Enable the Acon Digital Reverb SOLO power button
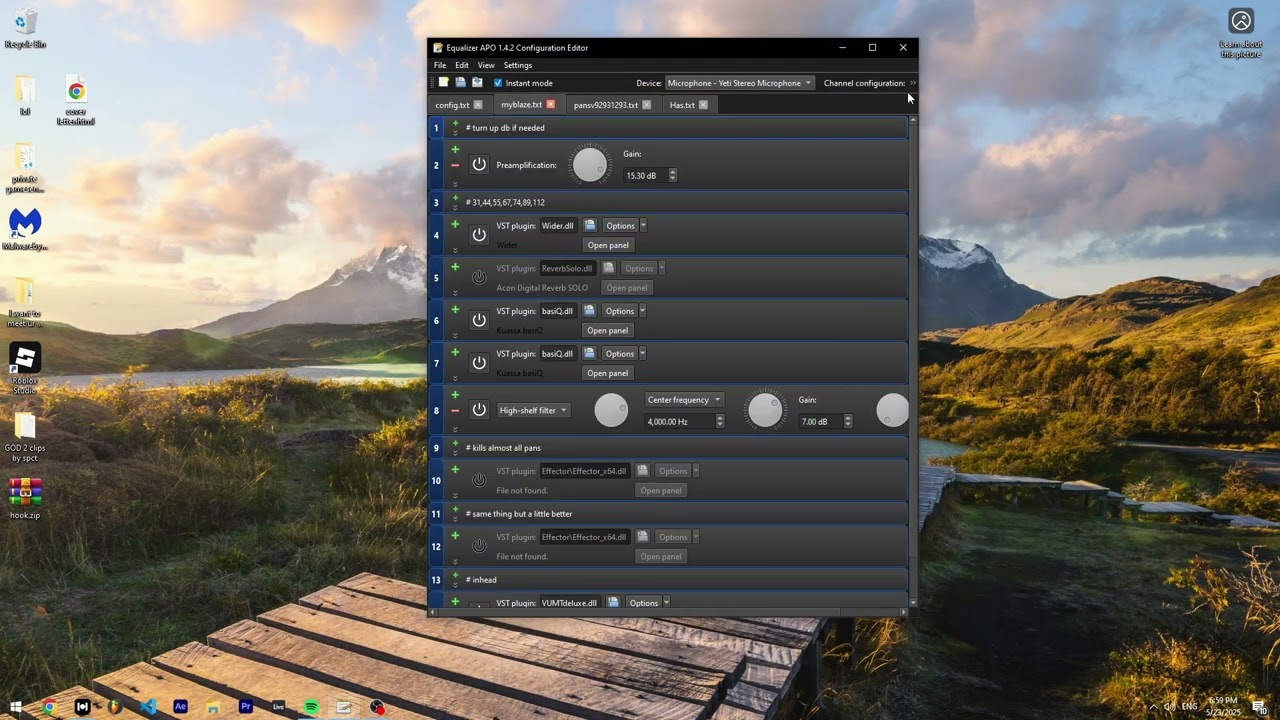Screen dimensions: 1280x720 click(479, 278)
